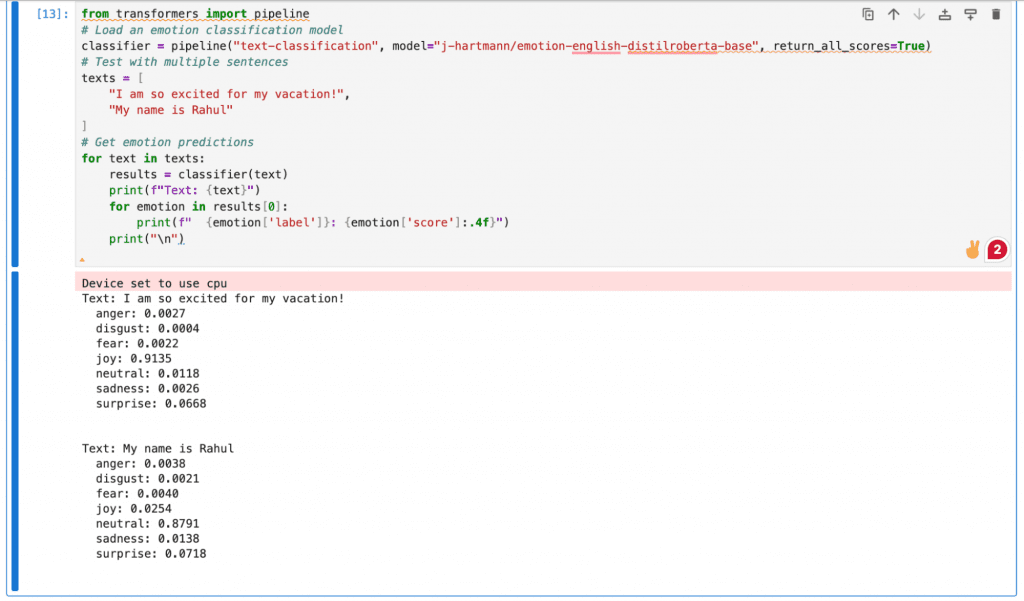Image resolution: width=1024 pixels, height=601 pixels.
Task: Move the cell down with arrow icon
Action: (919, 14)
